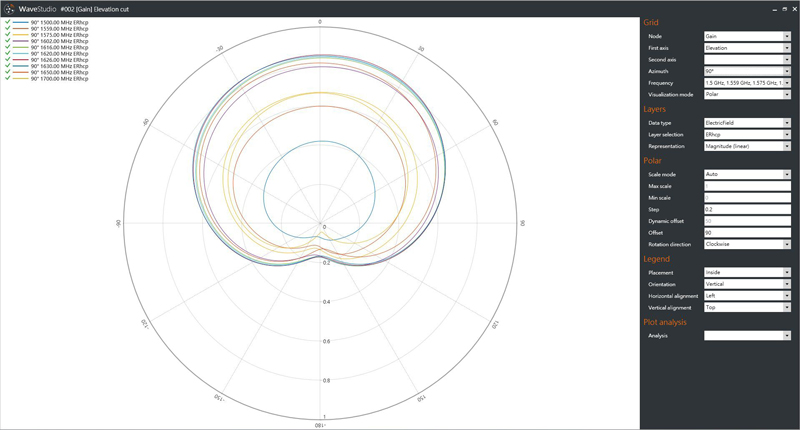
Task: Open the Frequency multi-select list
Action: click(x=747, y=82)
